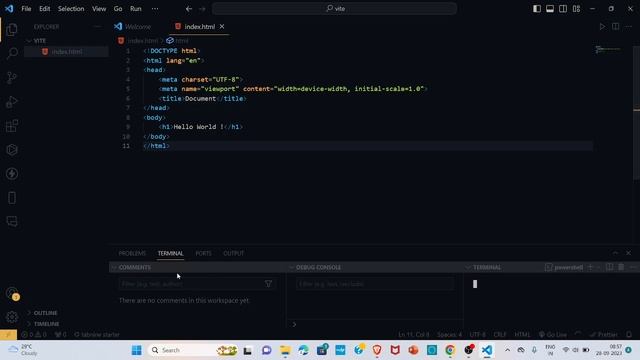Expand the OUTLINE section
The image size is (640, 360).
click(45, 313)
